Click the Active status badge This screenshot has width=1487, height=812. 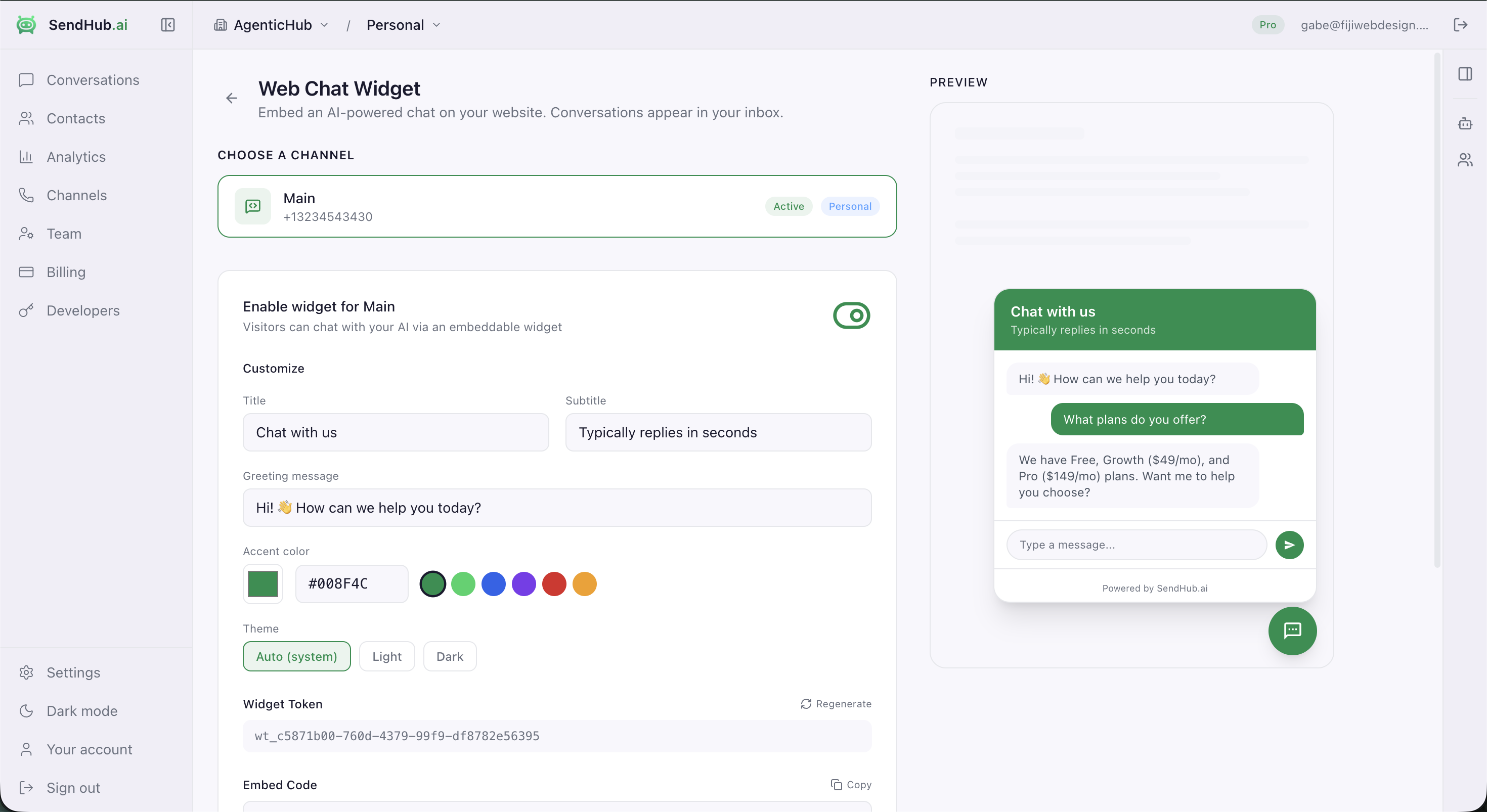point(789,206)
